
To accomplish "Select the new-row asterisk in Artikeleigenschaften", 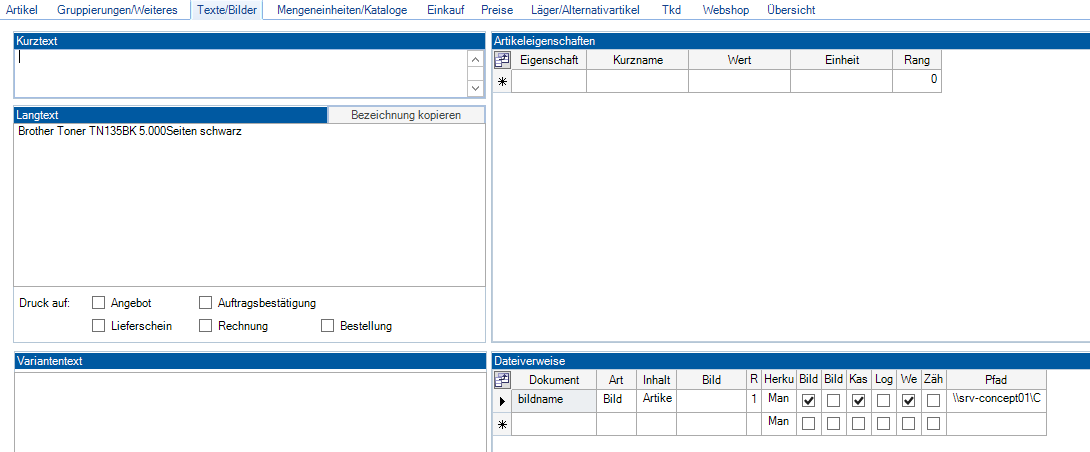I will tap(502, 81).
